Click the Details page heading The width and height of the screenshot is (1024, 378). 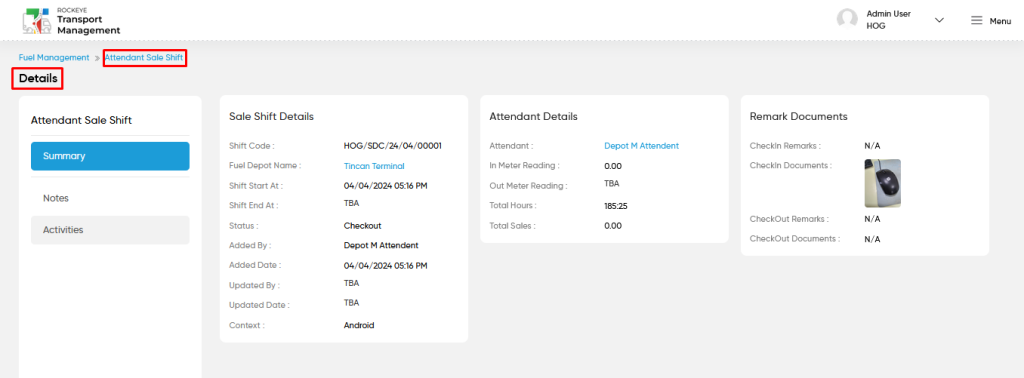pyautogui.click(x=38, y=78)
